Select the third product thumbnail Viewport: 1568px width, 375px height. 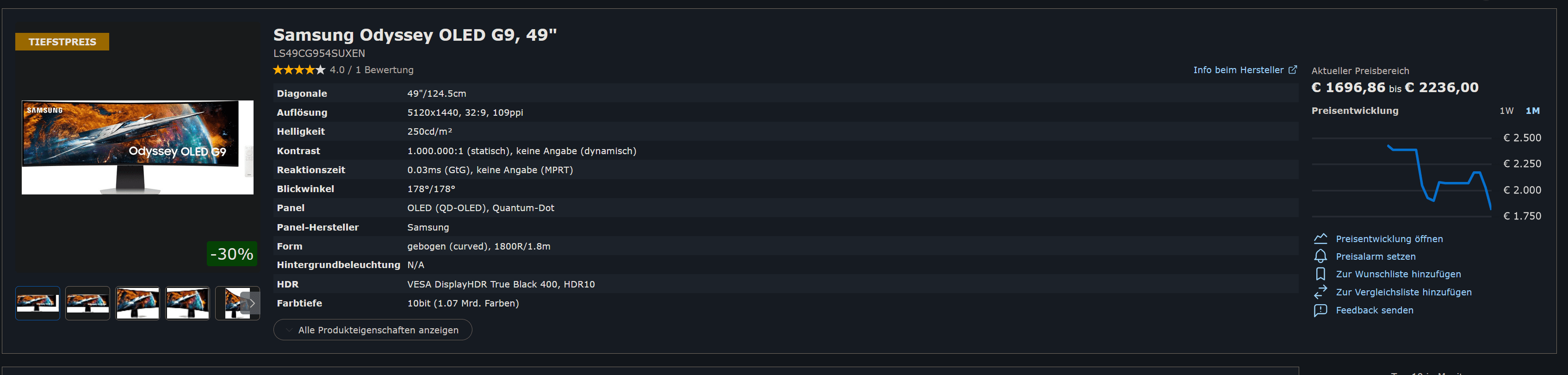pyautogui.click(x=137, y=303)
